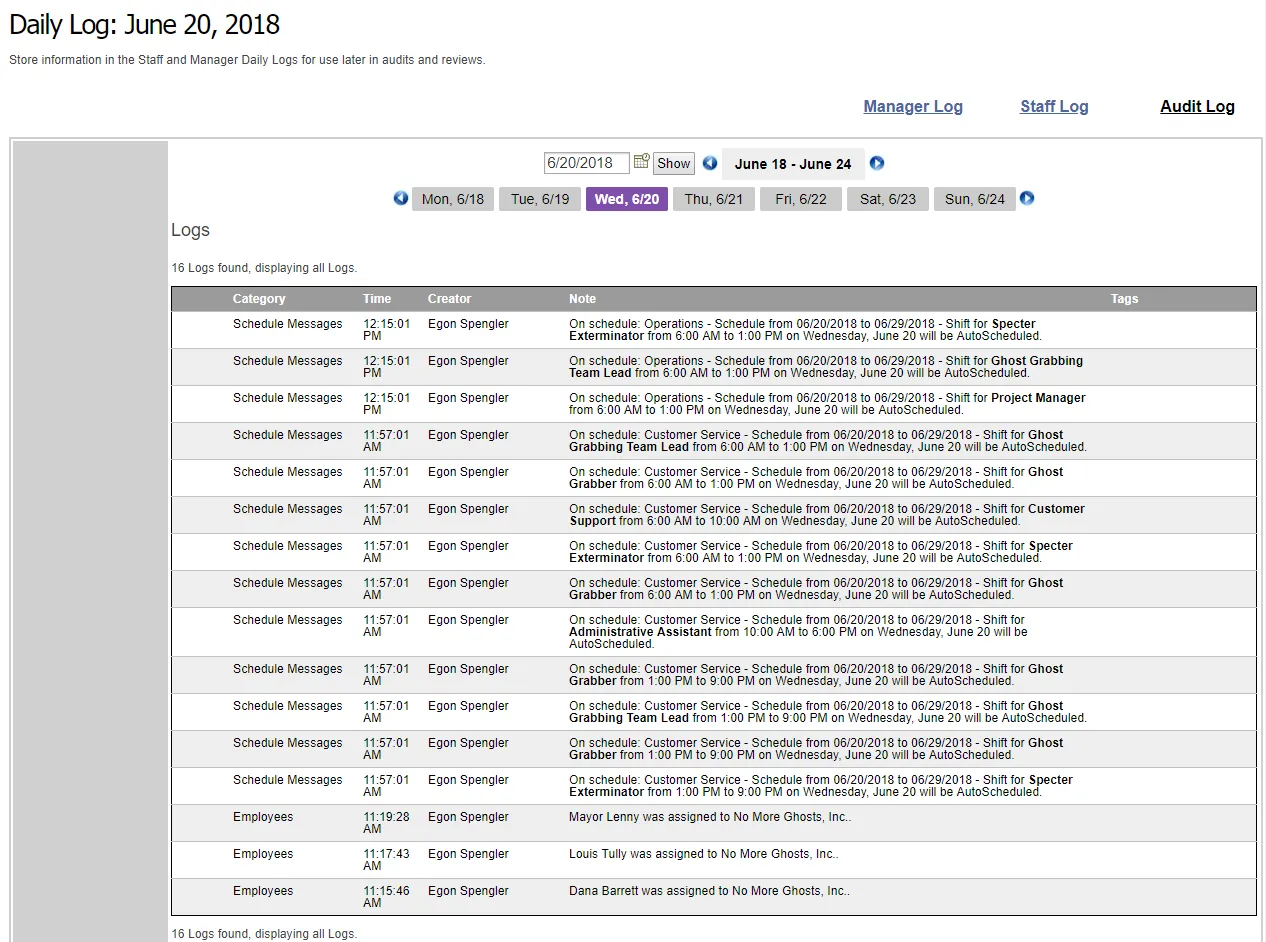Click the time 11:17:43 AM
Image resolution: width=1266 pixels, height=942 pixels.
[385, 860]
